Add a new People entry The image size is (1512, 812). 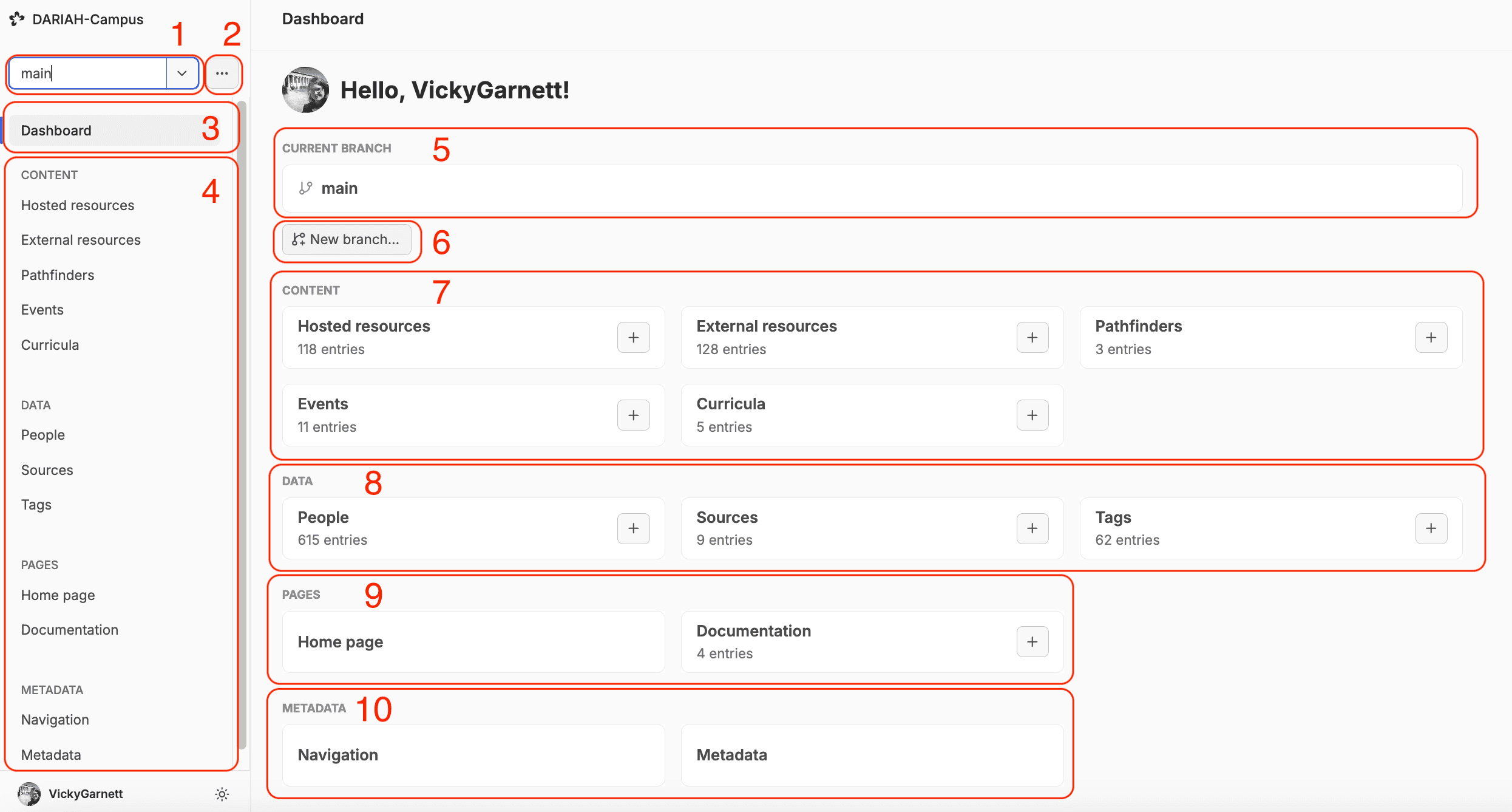pos(633,528)
